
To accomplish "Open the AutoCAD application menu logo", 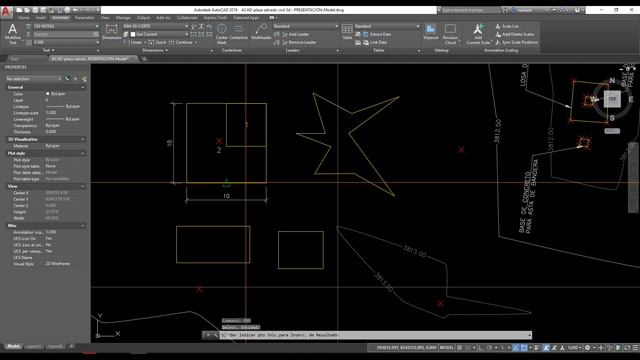I will click(6, 11).
